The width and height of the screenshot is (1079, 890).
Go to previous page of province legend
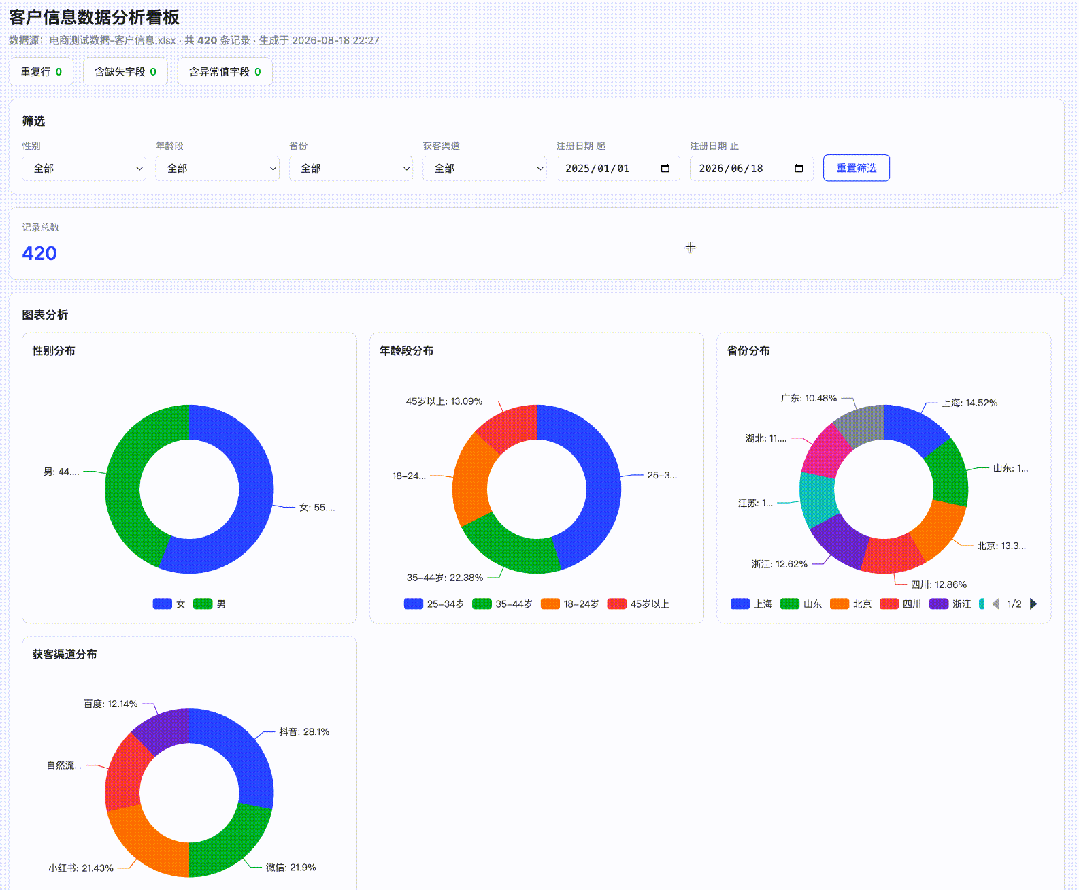[x=996, y=604]
